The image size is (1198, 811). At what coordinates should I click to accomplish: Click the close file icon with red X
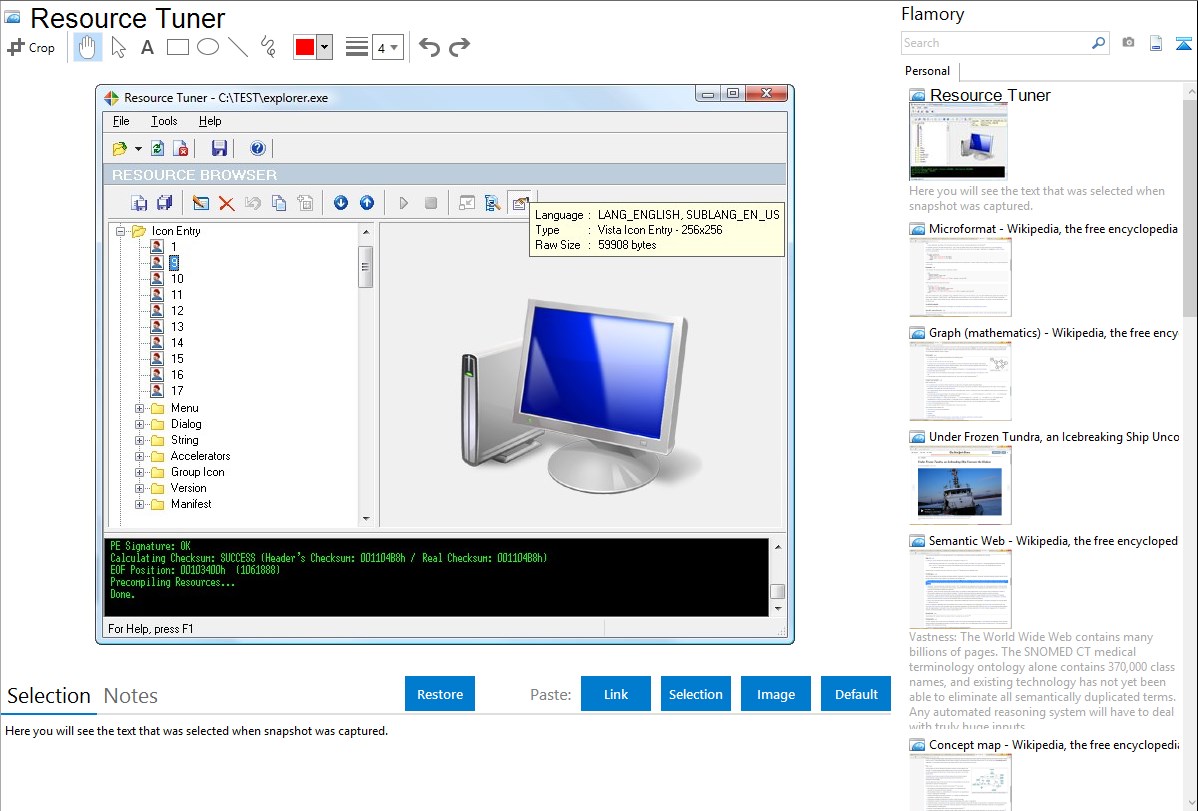(181, 148)
